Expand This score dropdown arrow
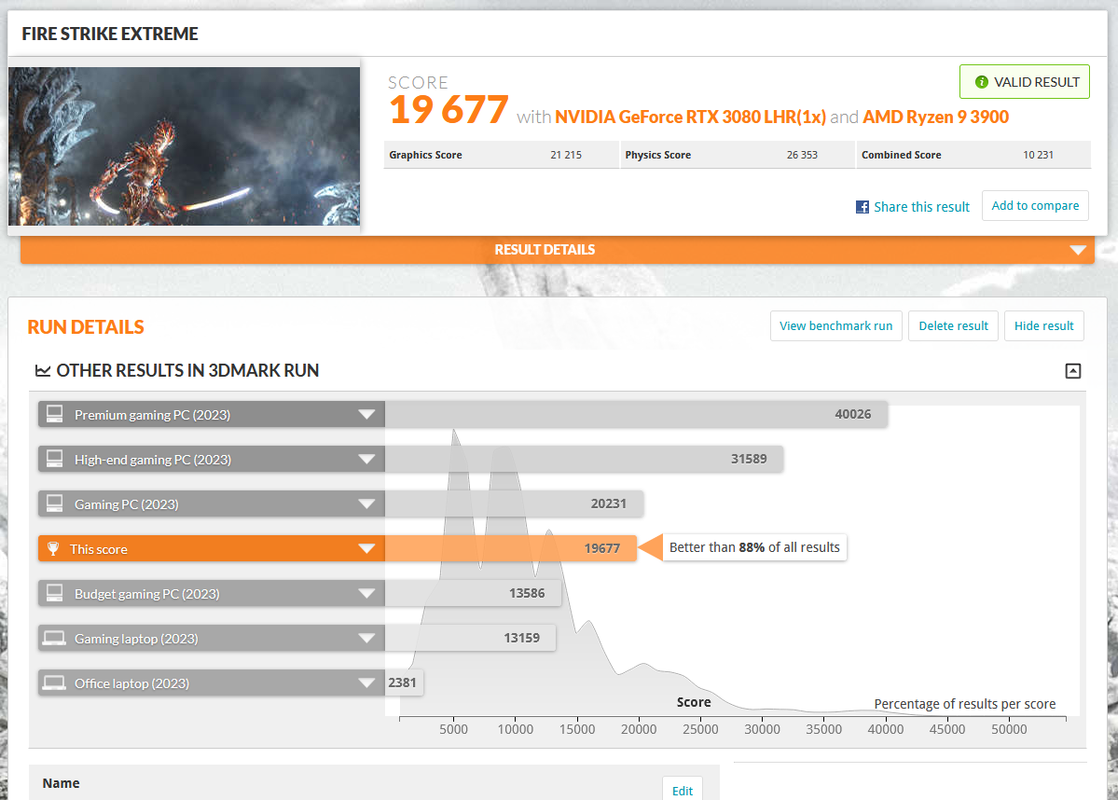The image size is (1118, 800). click(x=366, y=548)
